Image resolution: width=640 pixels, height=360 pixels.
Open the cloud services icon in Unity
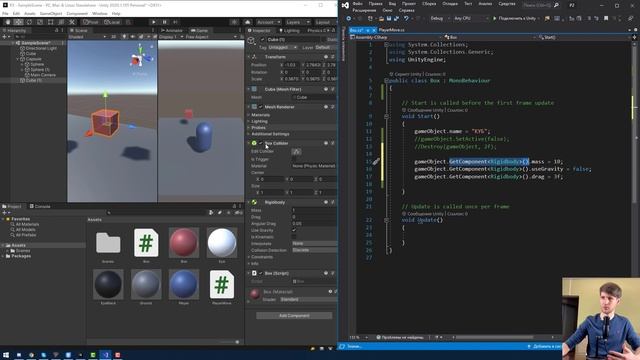248,22
